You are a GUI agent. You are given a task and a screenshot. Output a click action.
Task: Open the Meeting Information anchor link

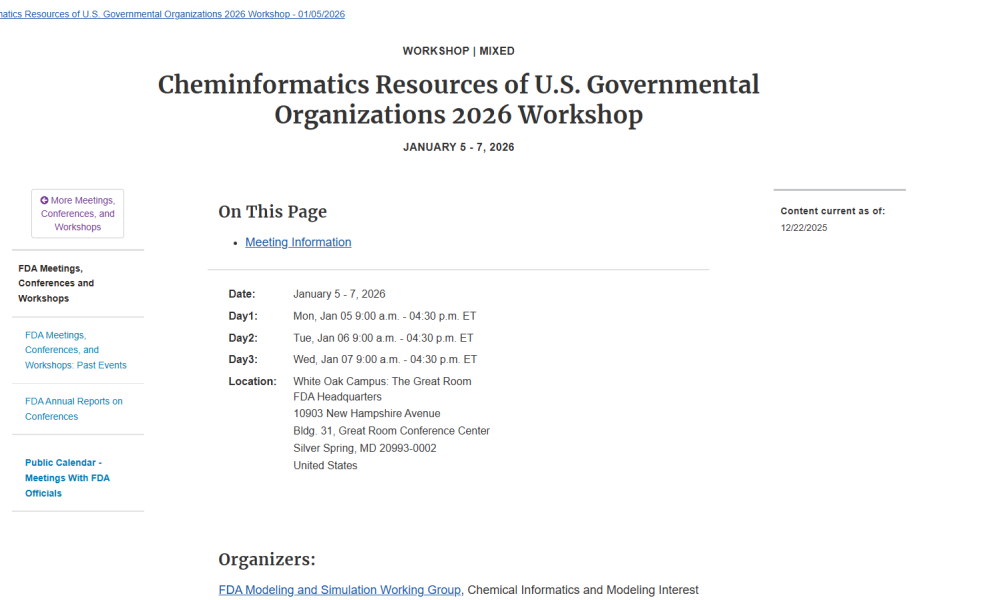point(298,242)
